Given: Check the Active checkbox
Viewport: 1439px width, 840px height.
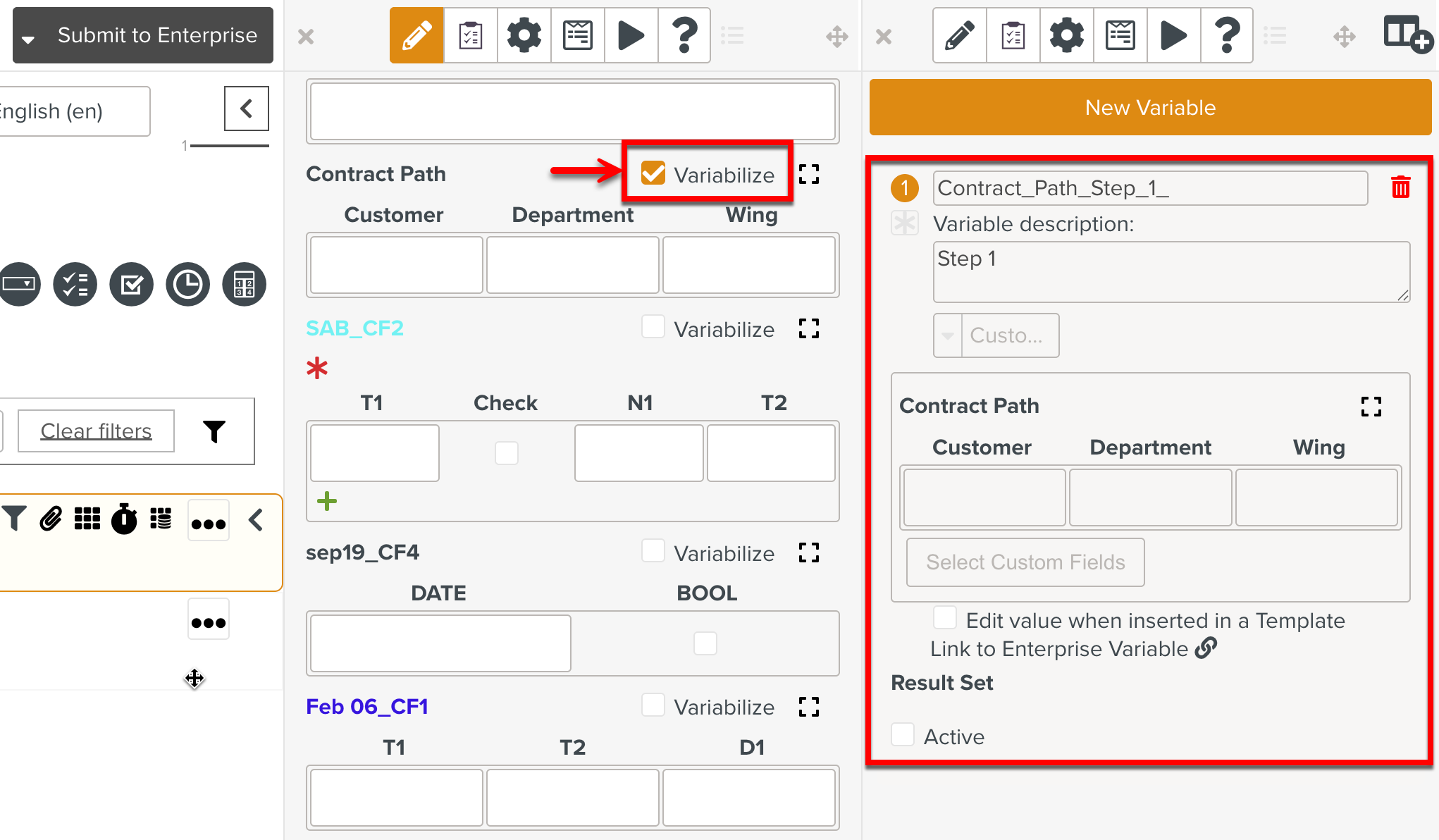Looking at the screenshot, I should coord(903,735).
